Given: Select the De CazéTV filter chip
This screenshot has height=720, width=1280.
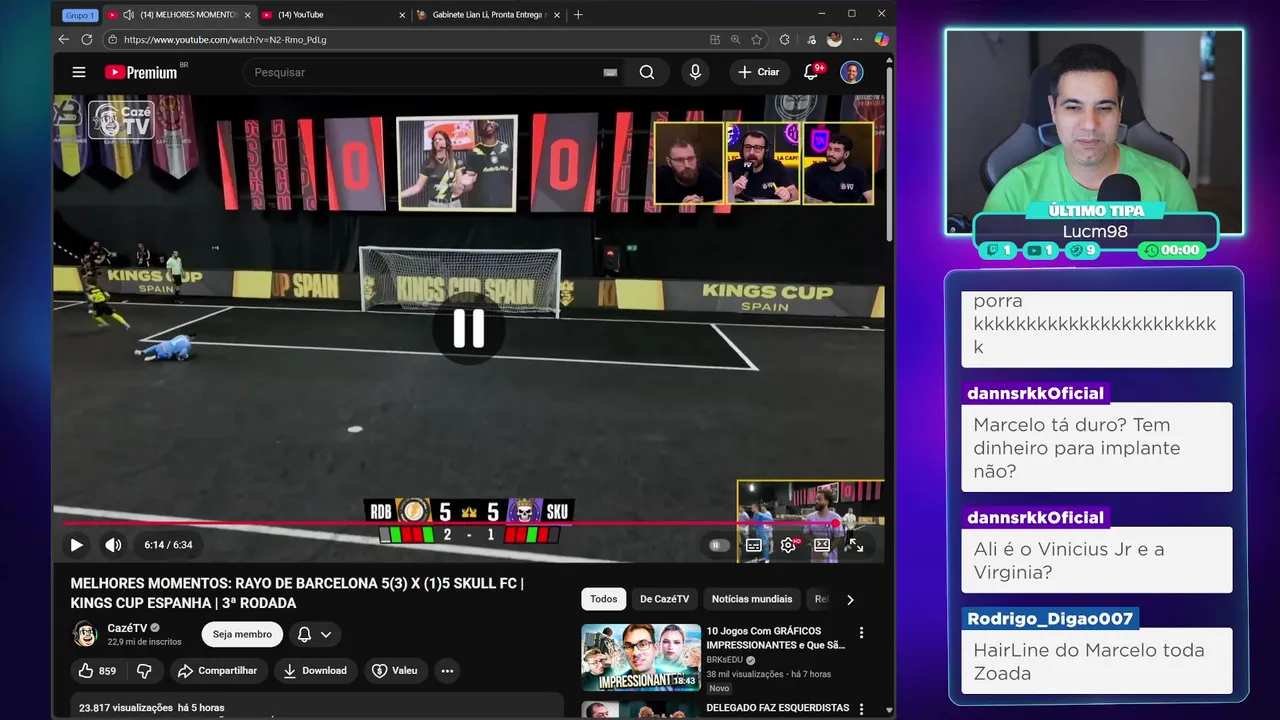Looking at the screenshot, I should point(665,599).
